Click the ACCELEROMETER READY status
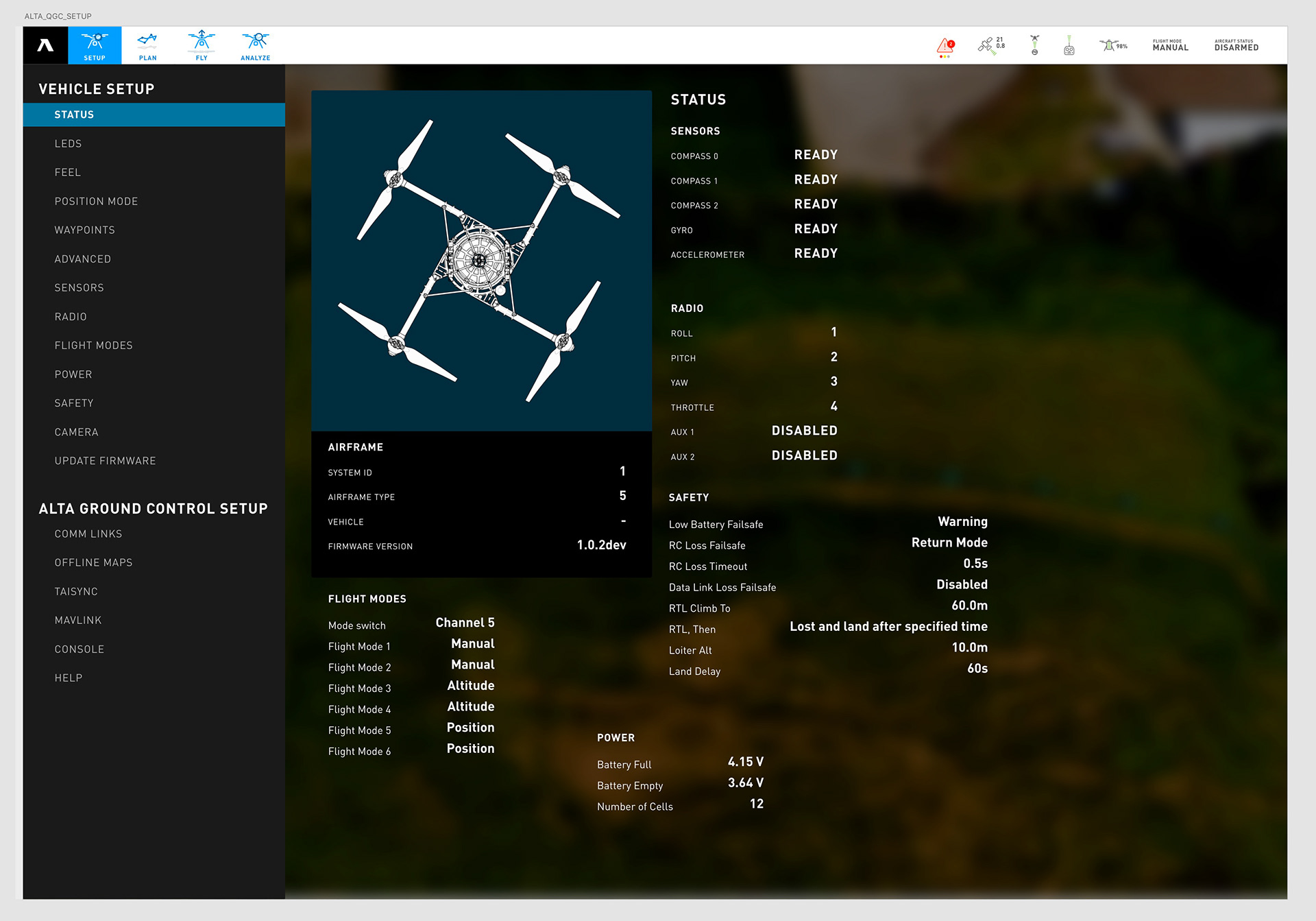Viewport: 1316px width, 921px height. click(816, 254)
